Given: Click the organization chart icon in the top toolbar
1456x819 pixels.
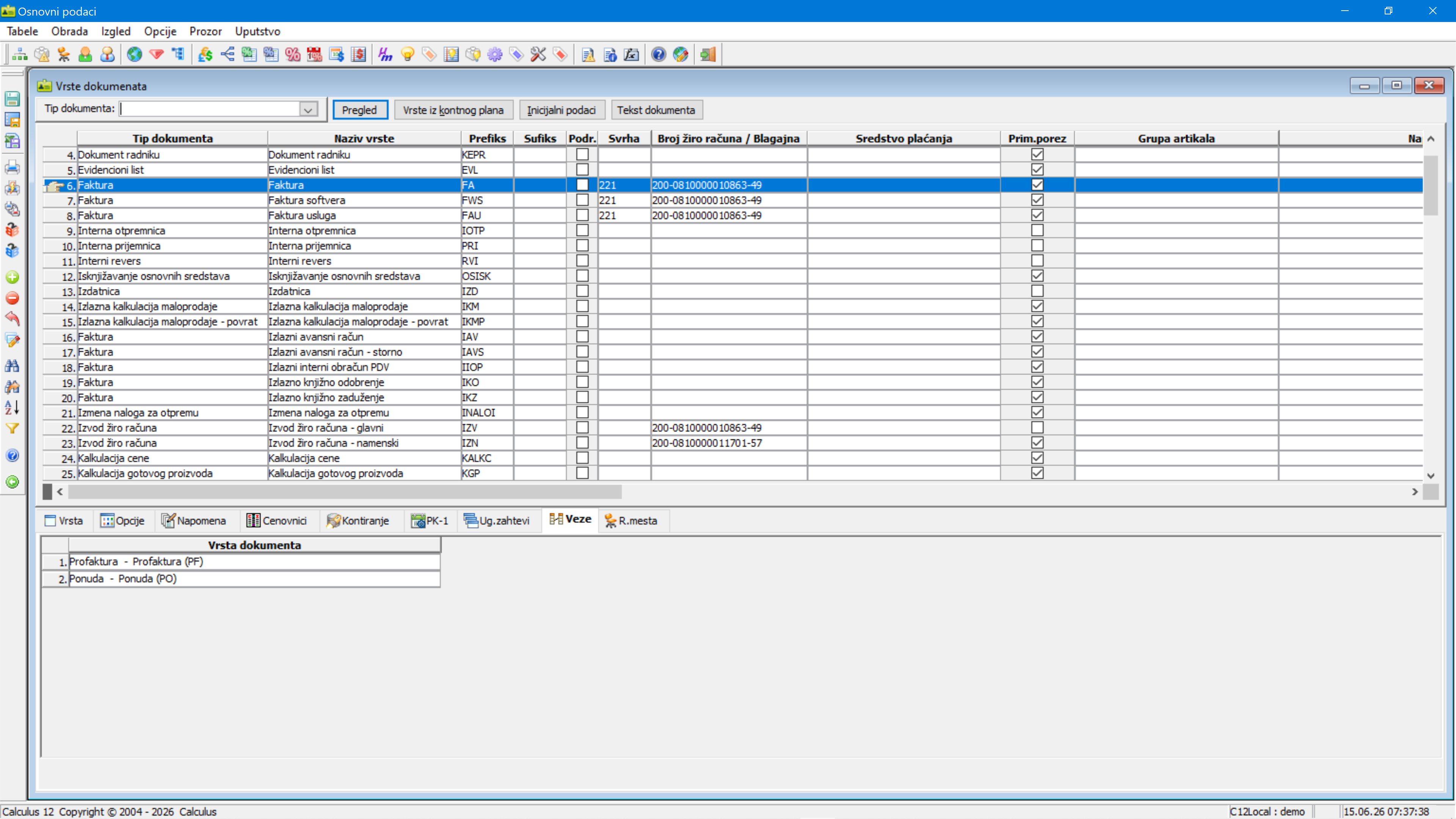Looking at the screenshot, I should pos(20,54).
